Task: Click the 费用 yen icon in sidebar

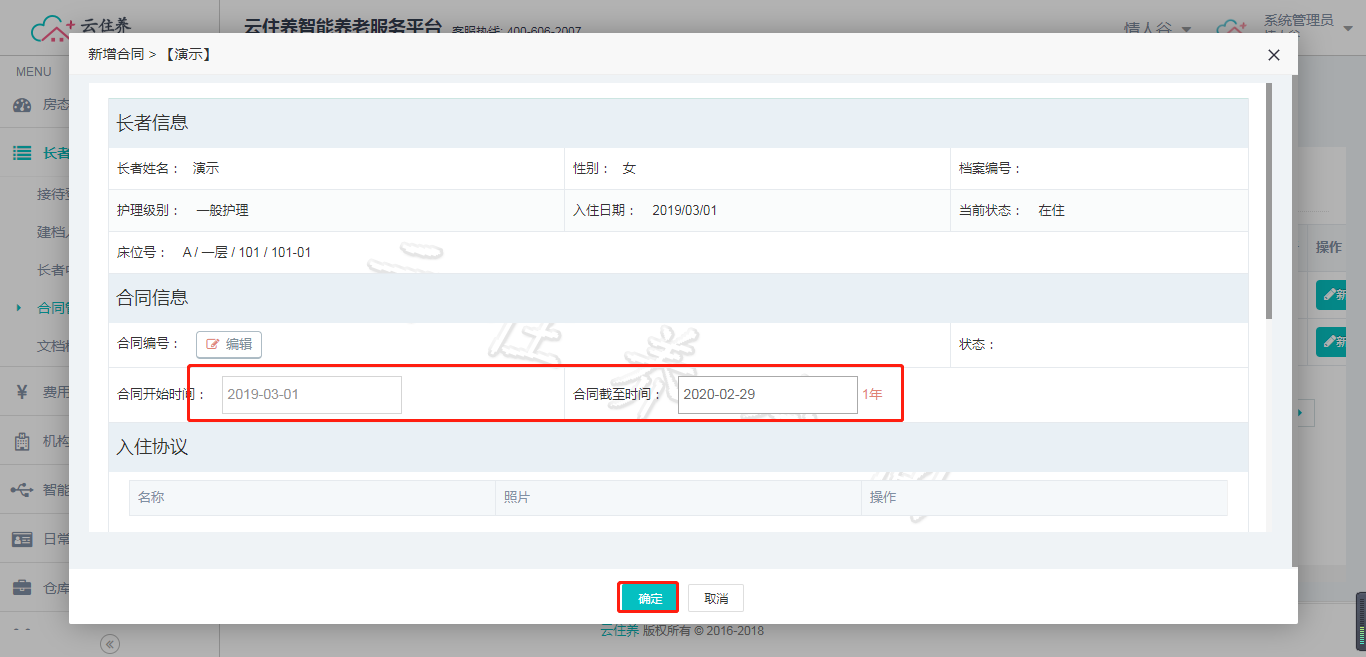Action: pos(22,392)
